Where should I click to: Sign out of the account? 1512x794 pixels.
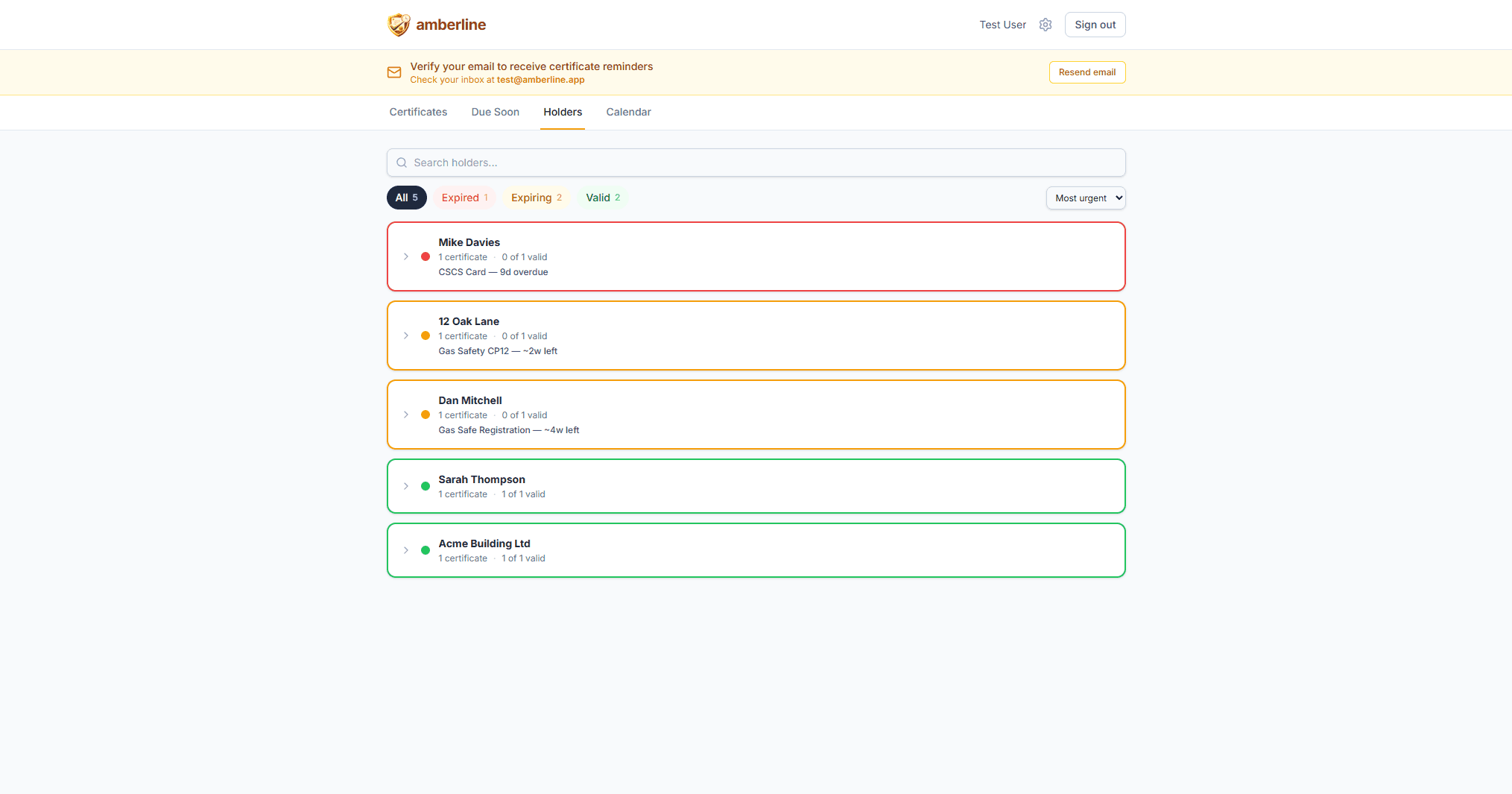coord(1095,25)
